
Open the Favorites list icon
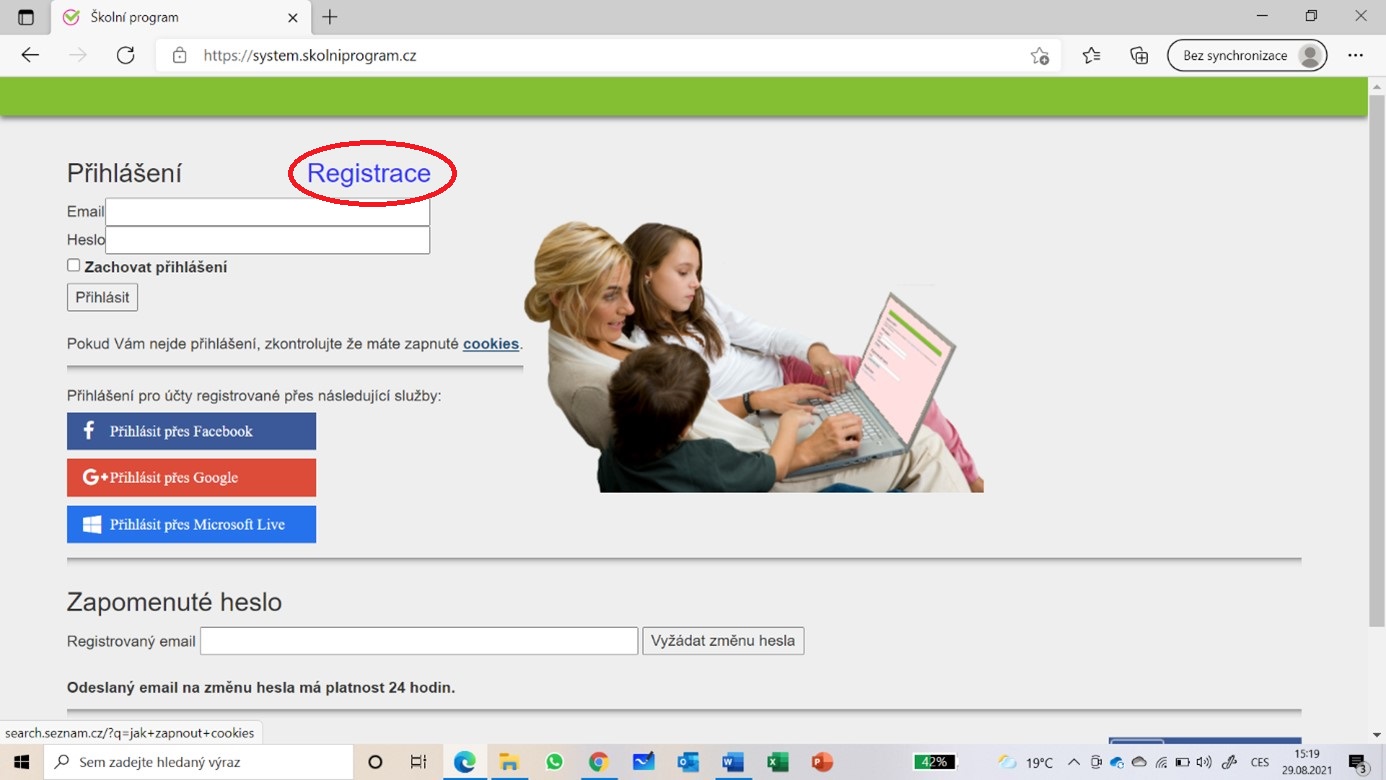tap(1091, 56)
